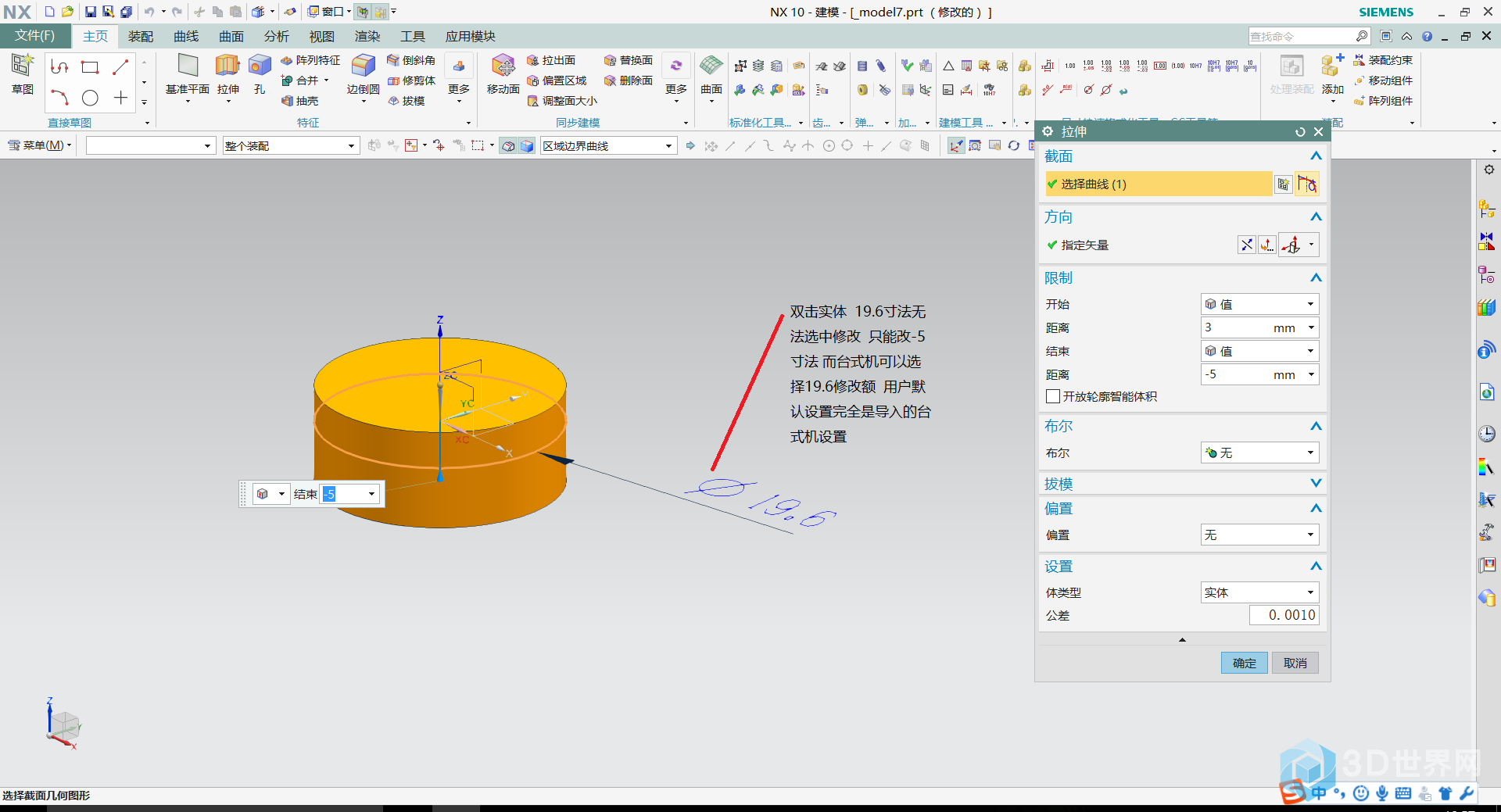Click the sketch section icon in Extrude dialog
The image size is (1501, 812).
coord(1283,184)
